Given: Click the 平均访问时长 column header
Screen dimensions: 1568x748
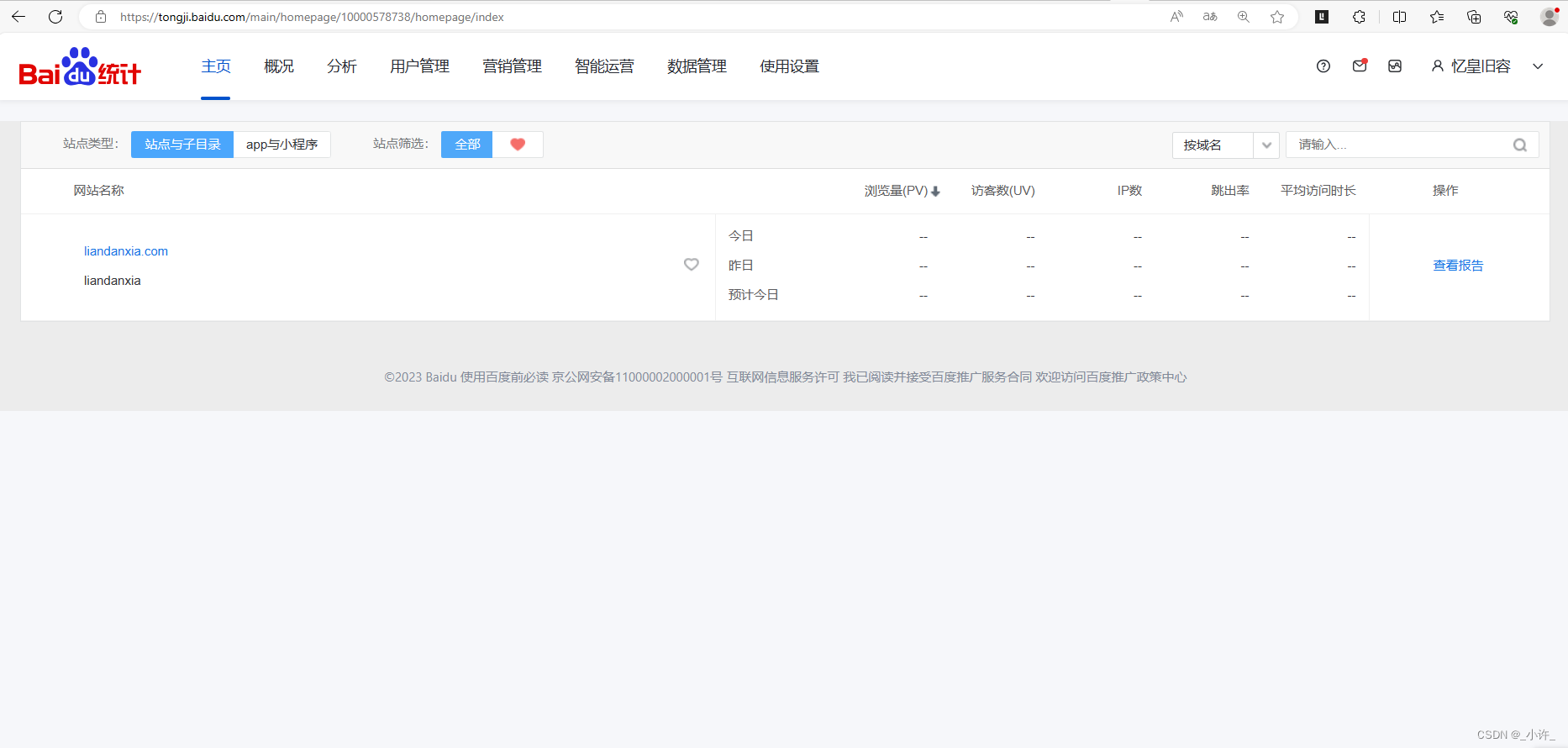Looking at the screenshot, I should click(x=1318, y=191).
